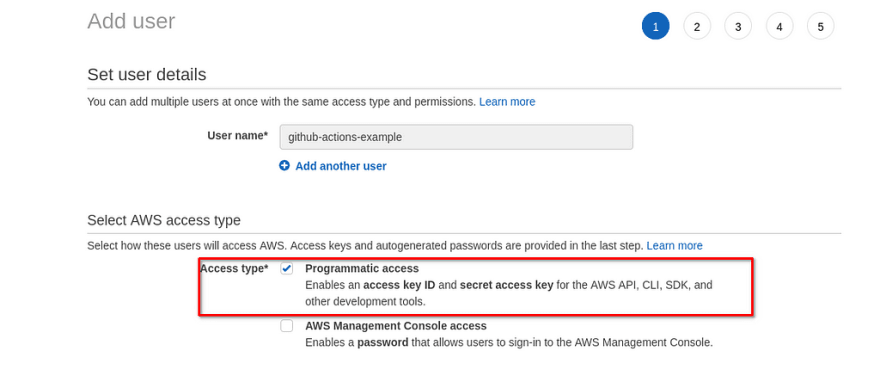Open Learn more about AWS access type
This screenshot has height=388, width=880.
tap(675, 245)
